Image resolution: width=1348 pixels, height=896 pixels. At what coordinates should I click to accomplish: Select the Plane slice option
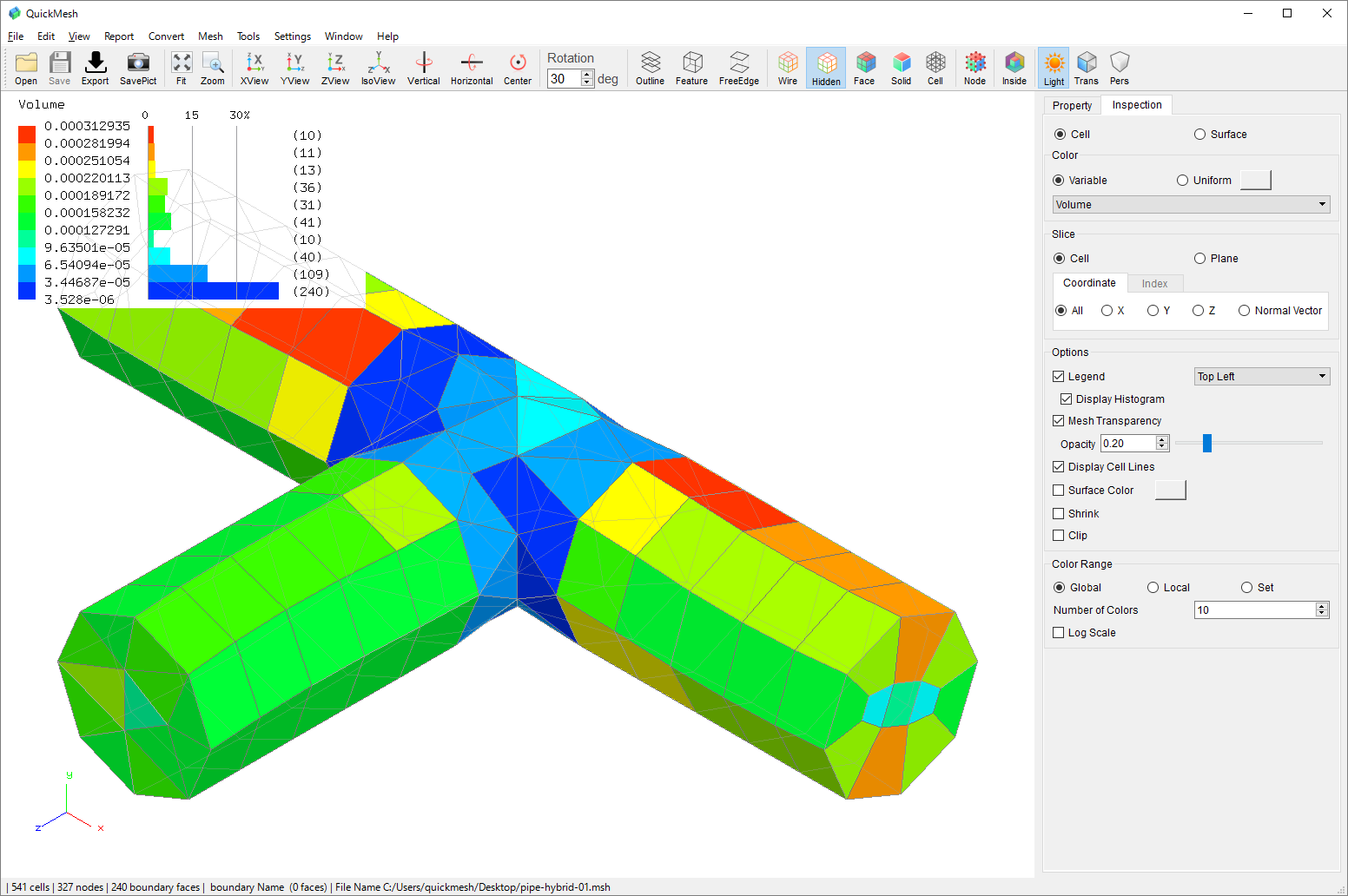tap(1199, 259)
